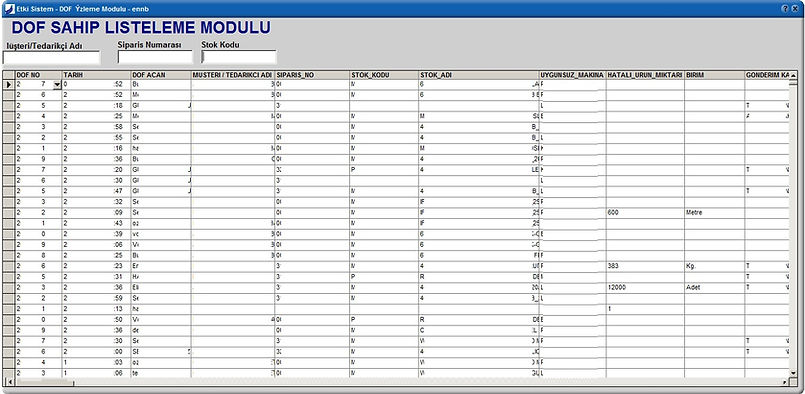Click the vertical scrollbar up arrow
The height and width of the screenshot is (394, 805).
point(793,76)
